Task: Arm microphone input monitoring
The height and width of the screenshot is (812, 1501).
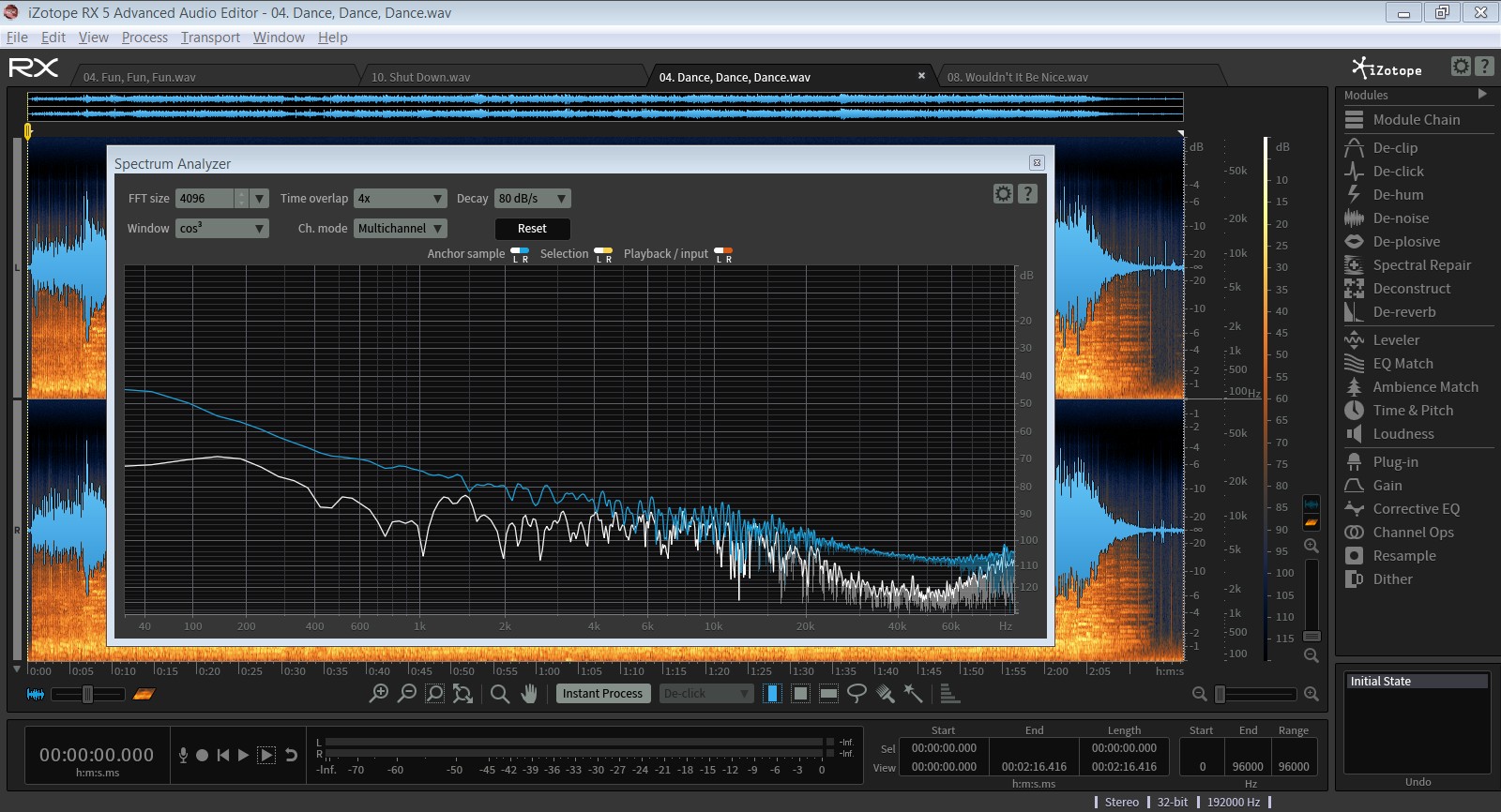Action: tap(183, 755)
